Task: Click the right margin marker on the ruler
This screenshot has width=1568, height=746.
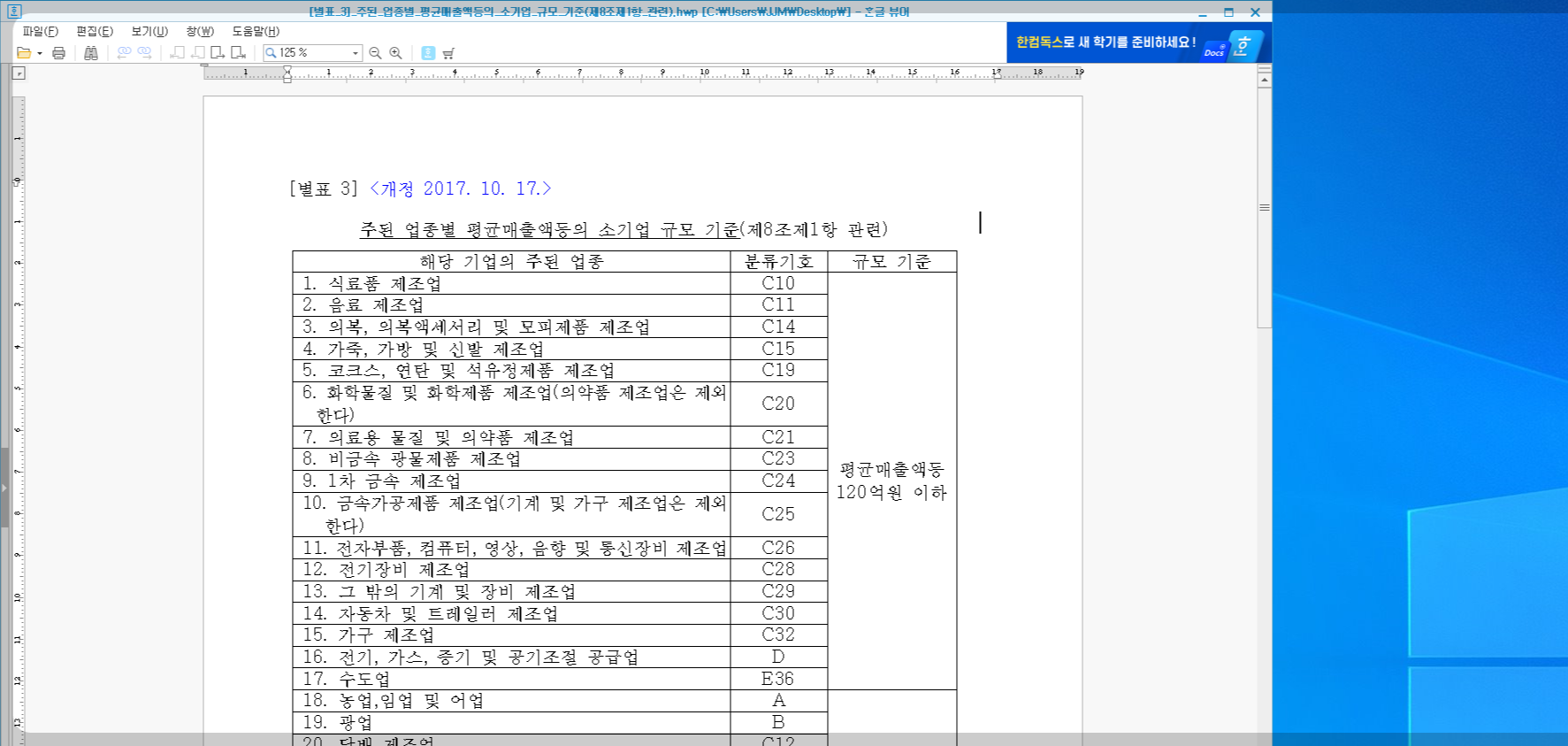Action: point(997,75)
